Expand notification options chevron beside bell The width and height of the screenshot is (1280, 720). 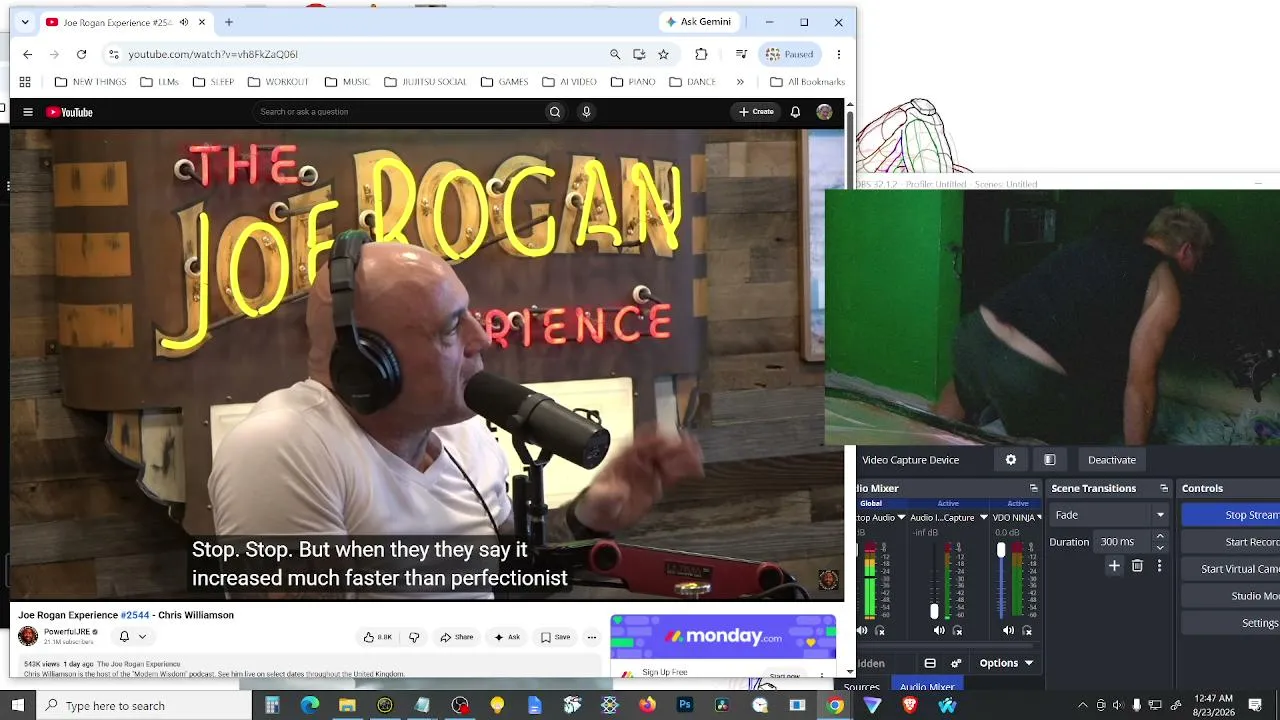142,636
